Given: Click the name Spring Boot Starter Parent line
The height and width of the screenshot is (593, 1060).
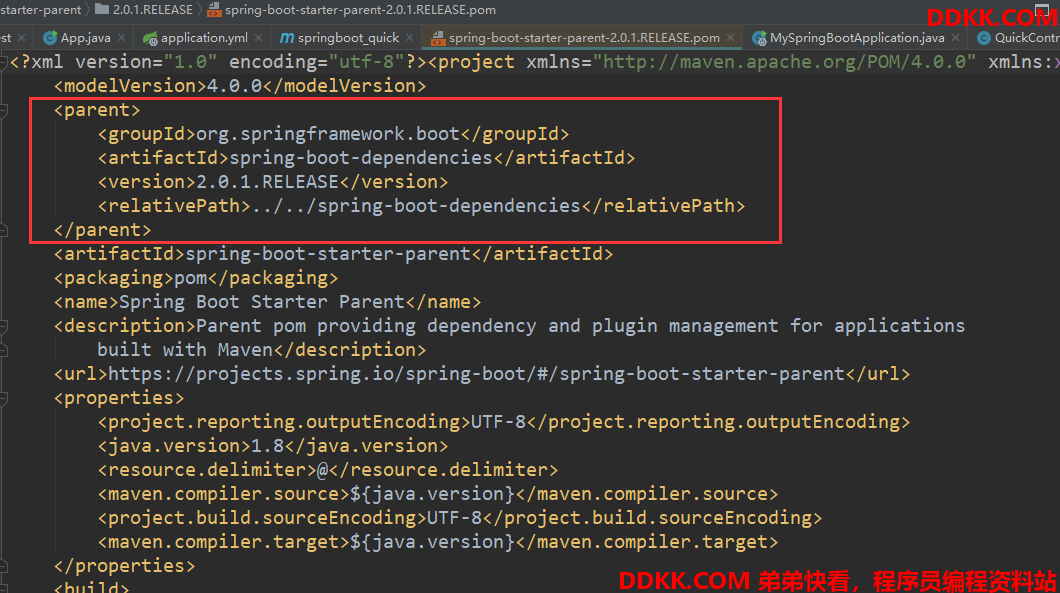Looking at the screenshot, I should click(268, 302).
